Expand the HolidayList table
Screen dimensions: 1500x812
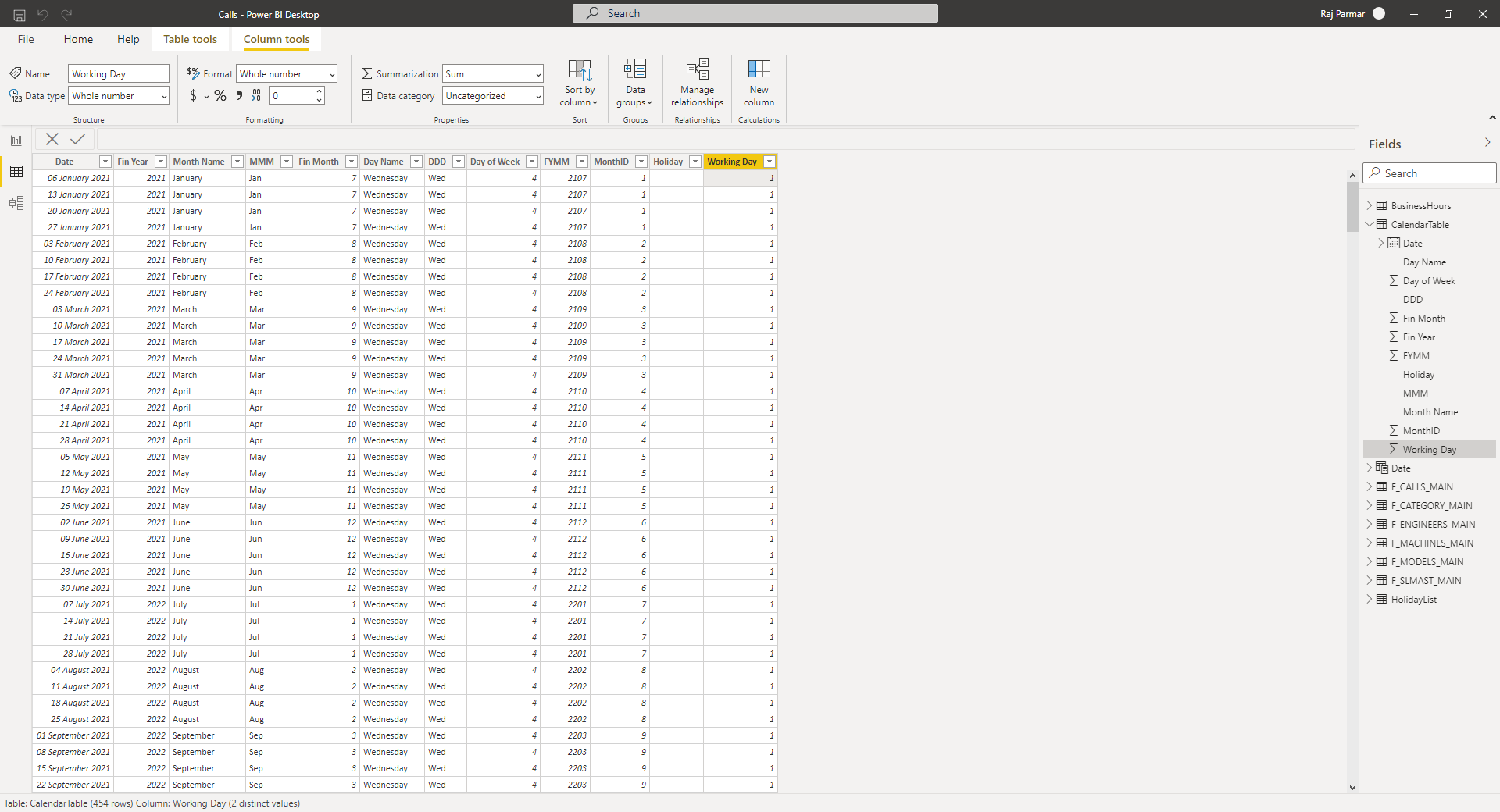[x=1370, y=599]
